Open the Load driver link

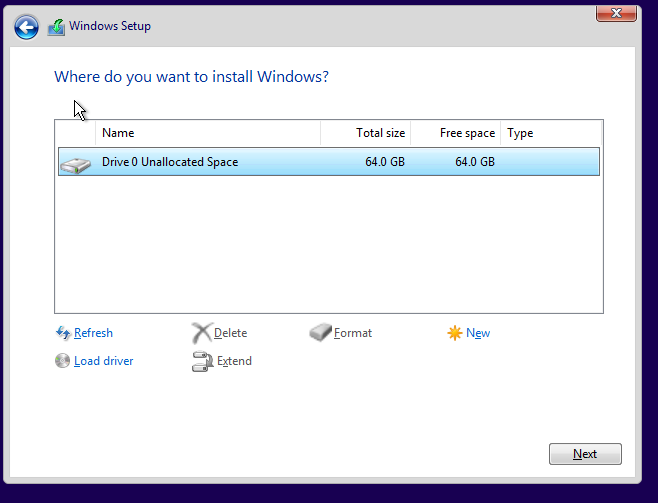click(x=103, y=361)
